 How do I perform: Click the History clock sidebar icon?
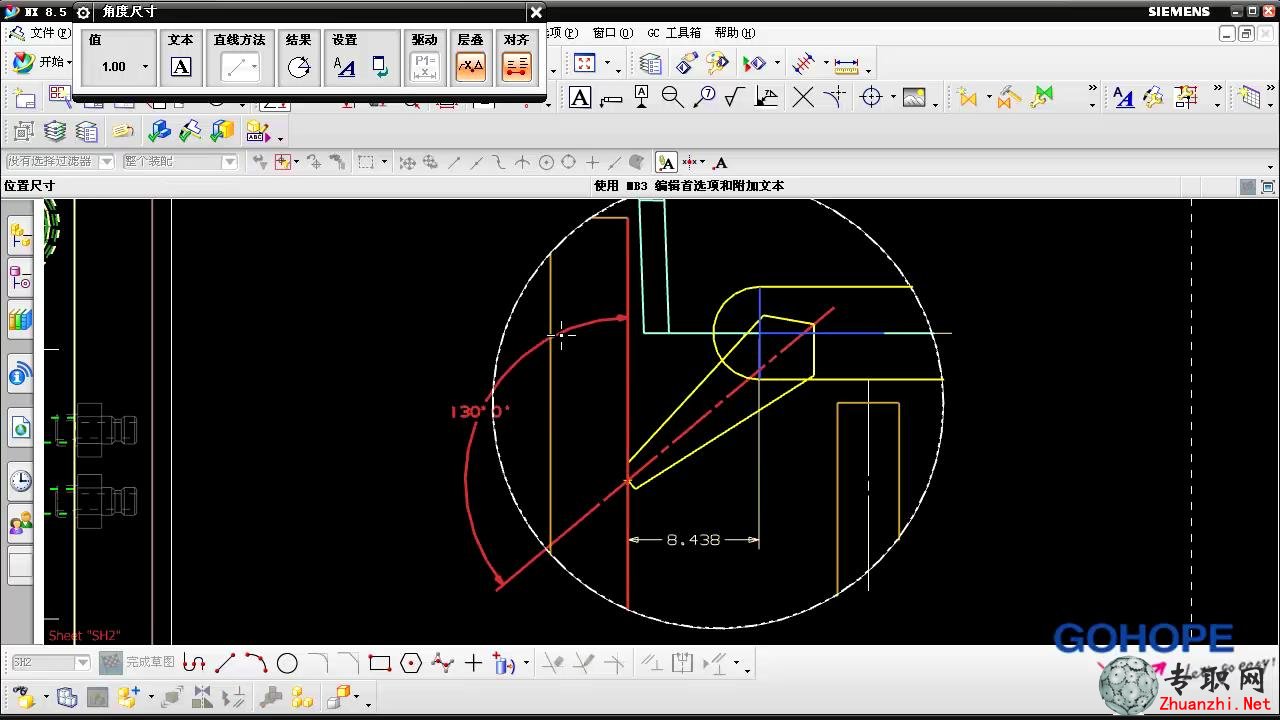(x=20, y=481)
